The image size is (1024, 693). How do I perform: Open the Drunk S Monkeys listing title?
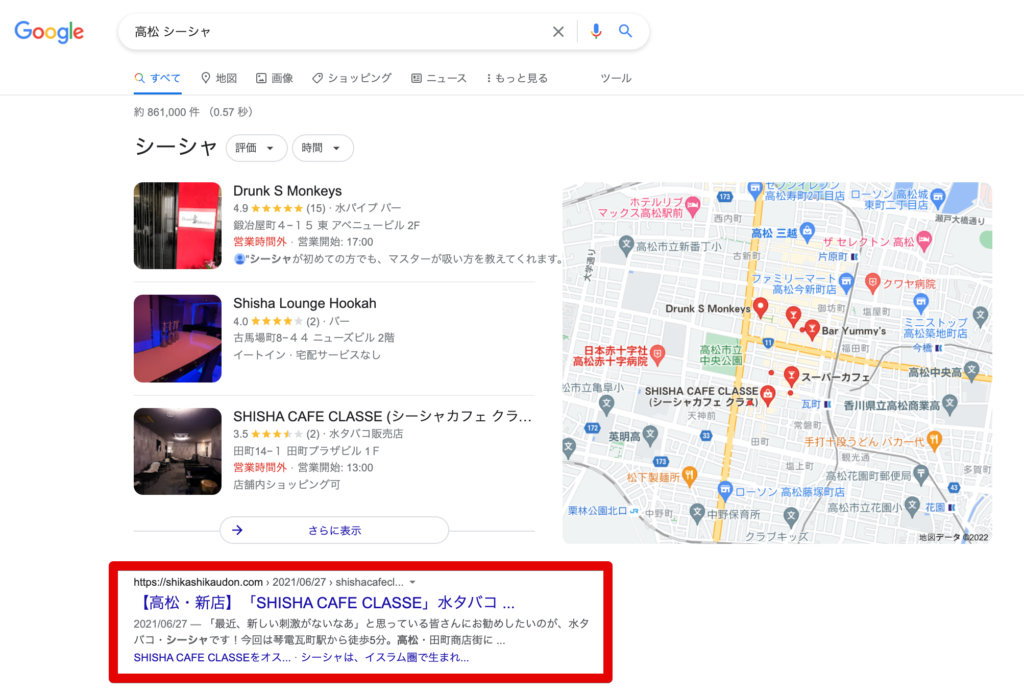(x=287, y=191)
